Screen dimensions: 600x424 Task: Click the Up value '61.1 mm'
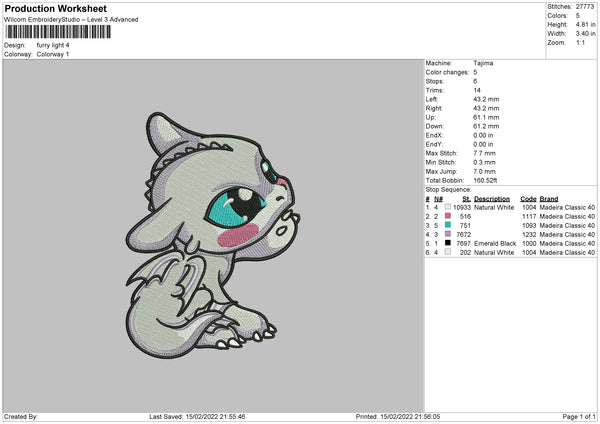[486, 117]
